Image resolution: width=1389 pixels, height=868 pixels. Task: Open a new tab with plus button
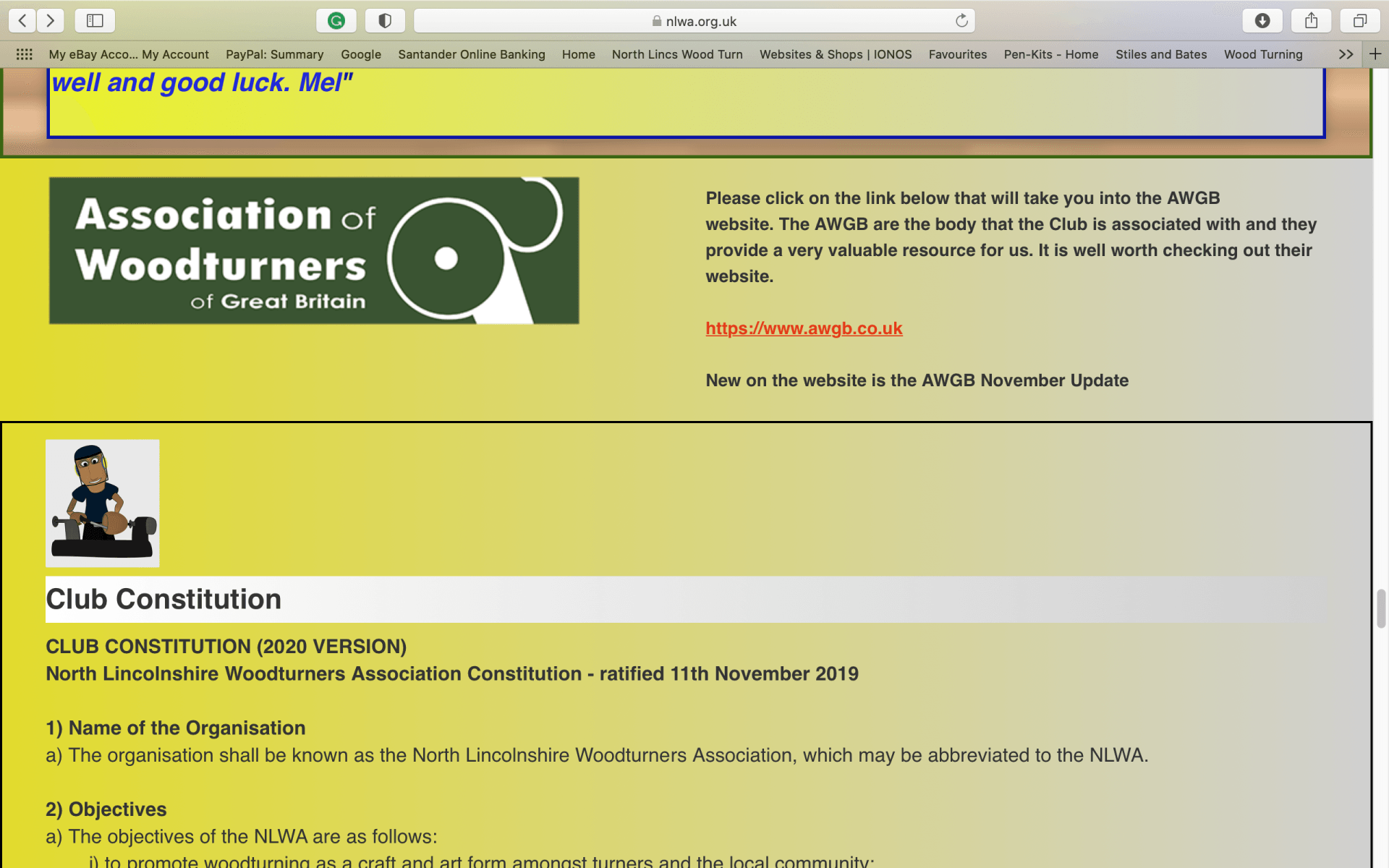(x=1375, y=54)
